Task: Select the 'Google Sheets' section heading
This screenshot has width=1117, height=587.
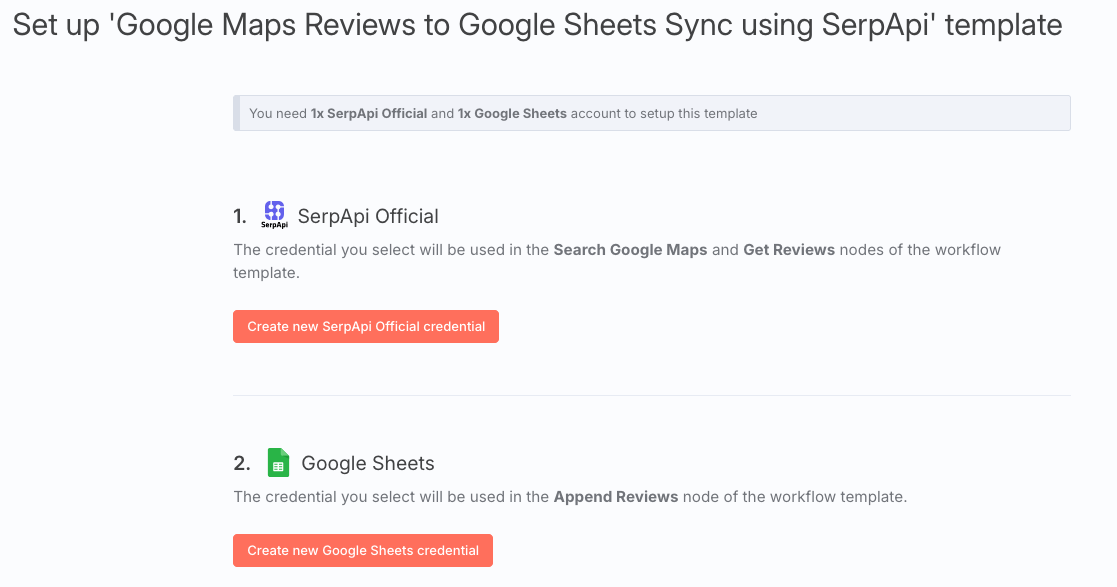Action: [x=368, y=463]
